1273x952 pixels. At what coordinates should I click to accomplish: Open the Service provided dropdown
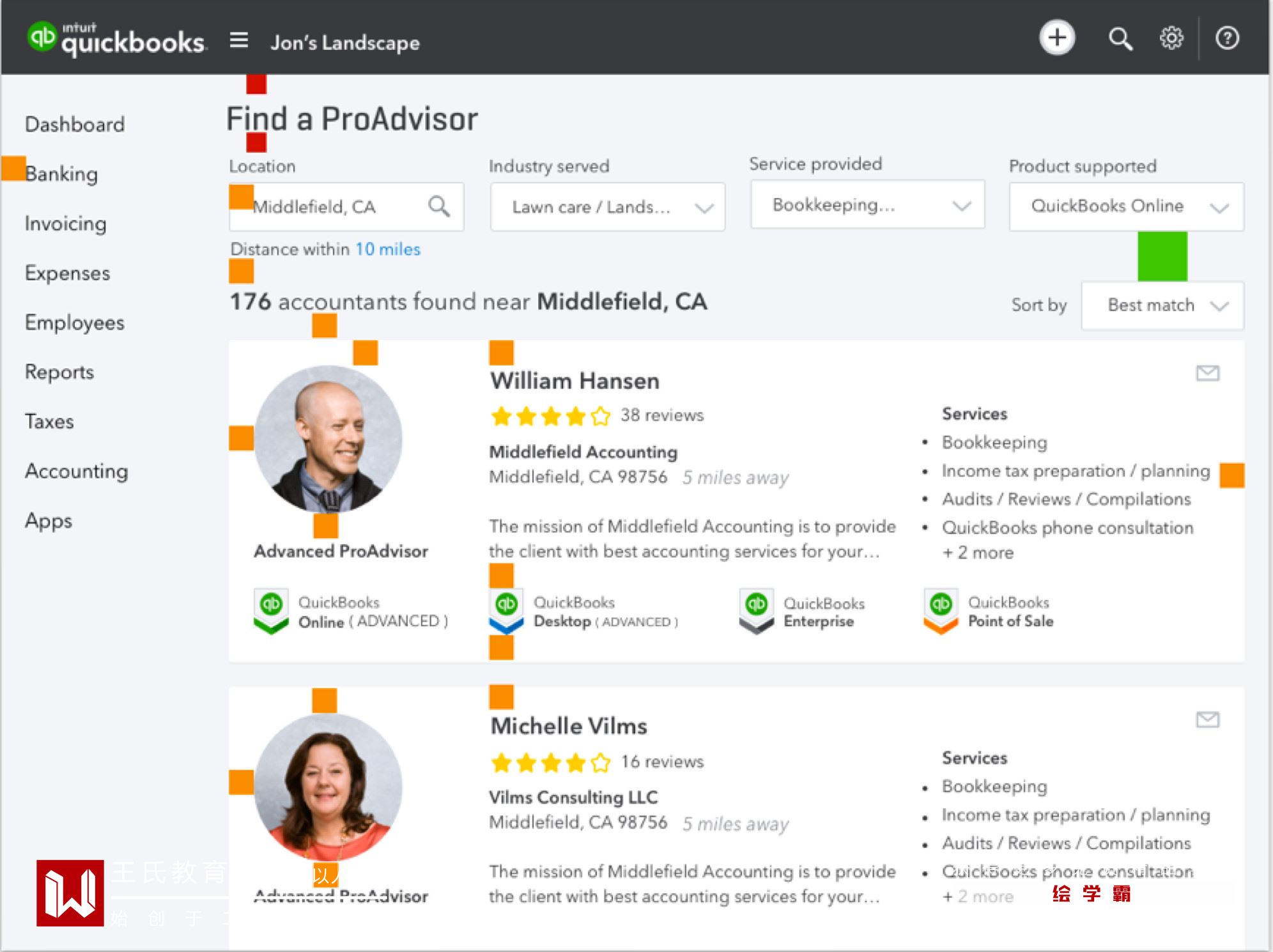(867, 205)
